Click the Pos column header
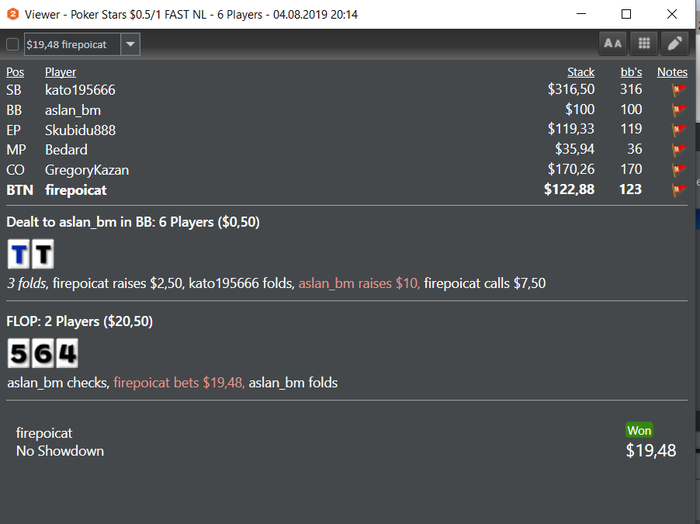The width and height of the screenshot is (700, 524). [x=15, y=72]
